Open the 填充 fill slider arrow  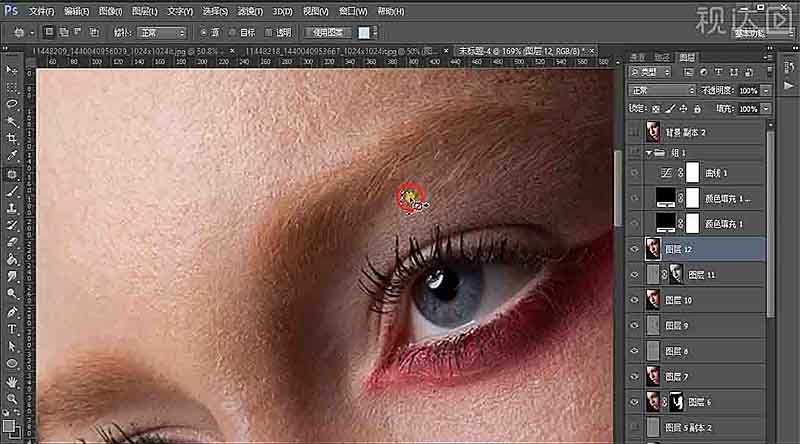[x=765, y=109]
